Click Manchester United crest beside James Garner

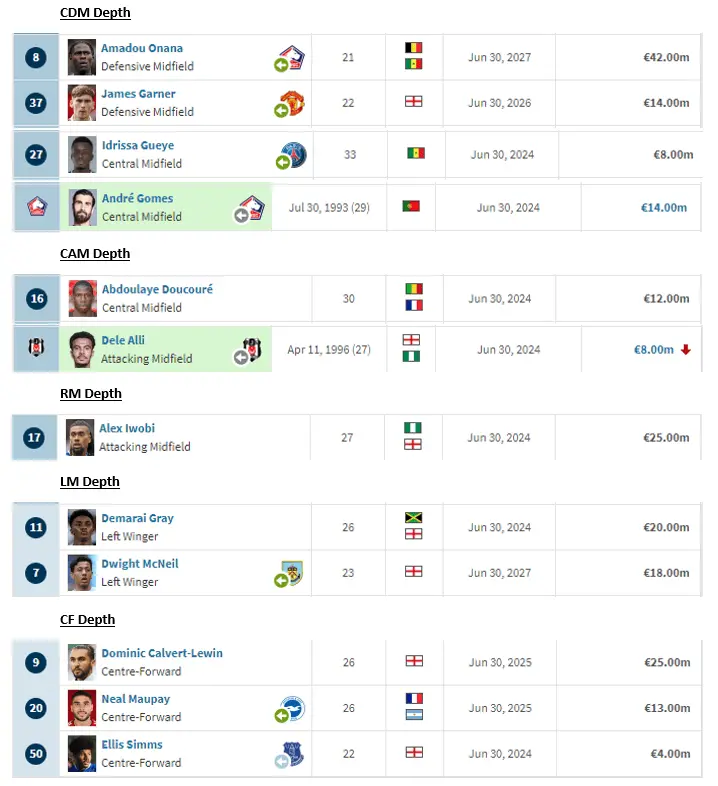click(x=293, y=102)
